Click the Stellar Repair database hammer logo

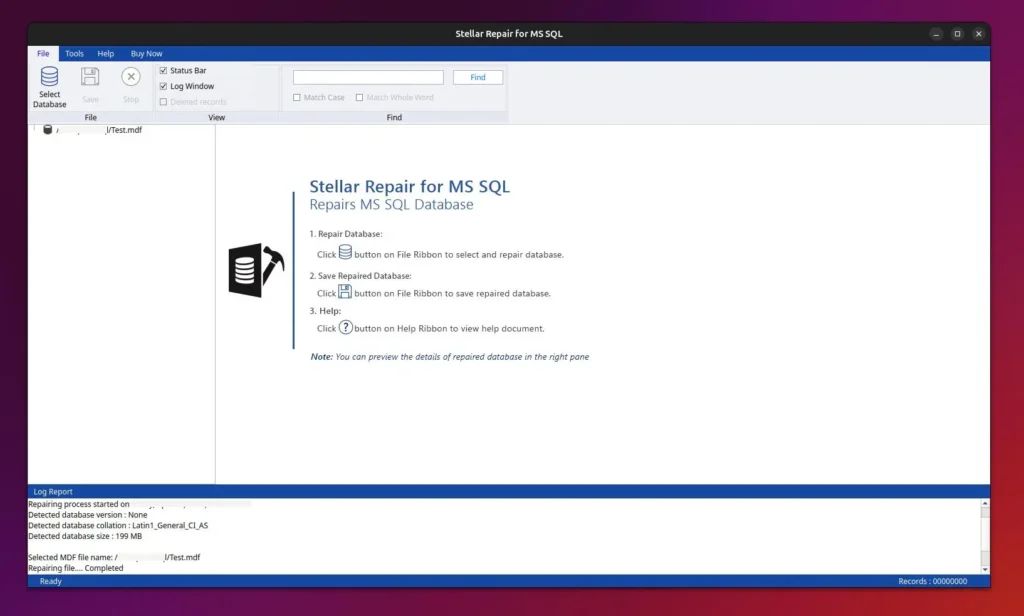(x=256, y=269)
